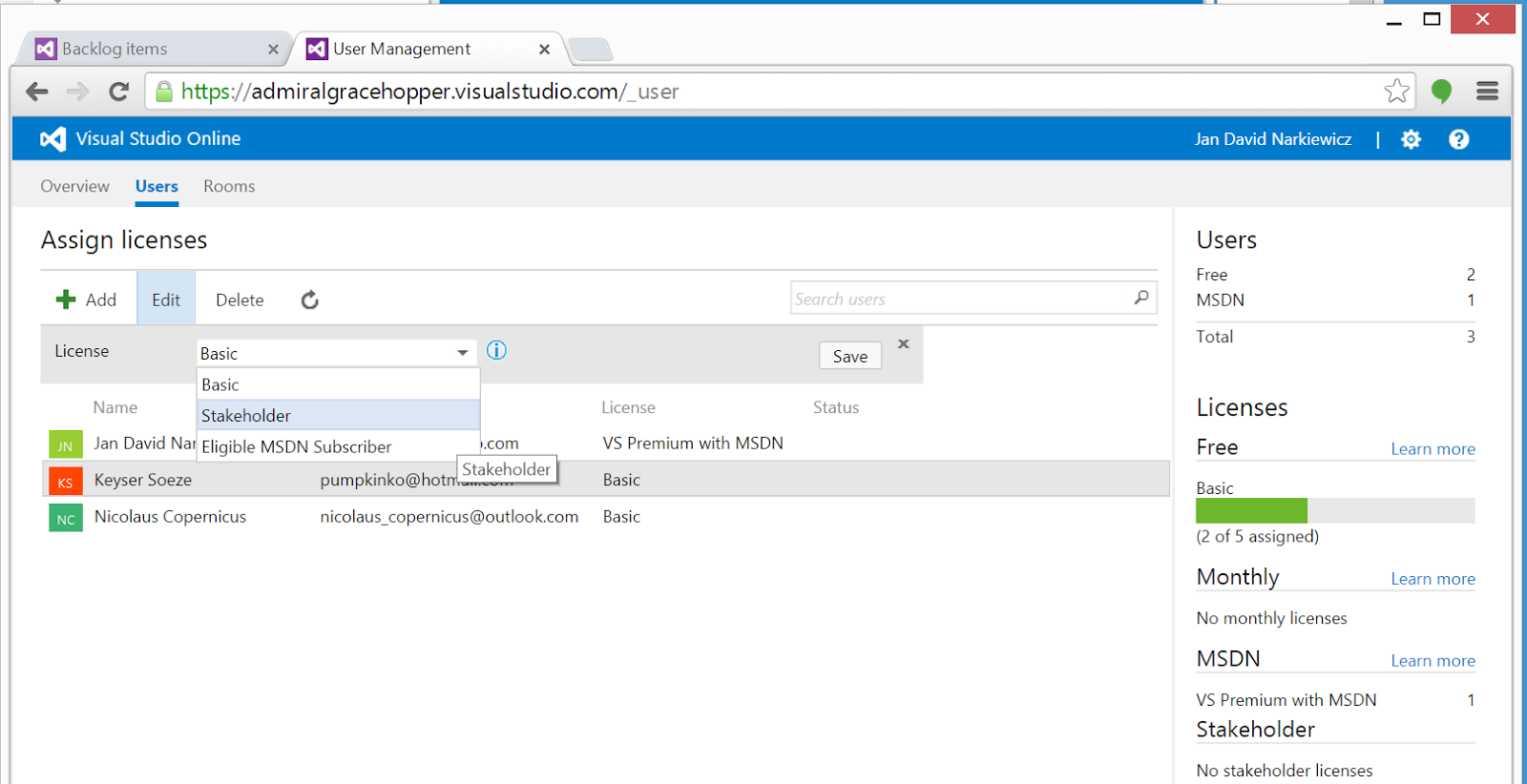Click nicolaus_copernicus@outlook.com email

click(450, 517)
